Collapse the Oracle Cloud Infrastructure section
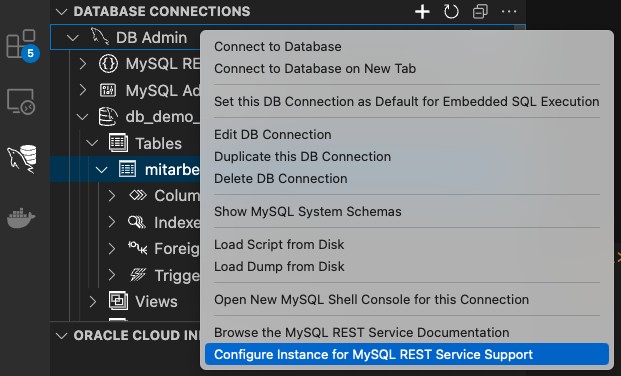This screenshot has height=376, width=621. [62, 336]
